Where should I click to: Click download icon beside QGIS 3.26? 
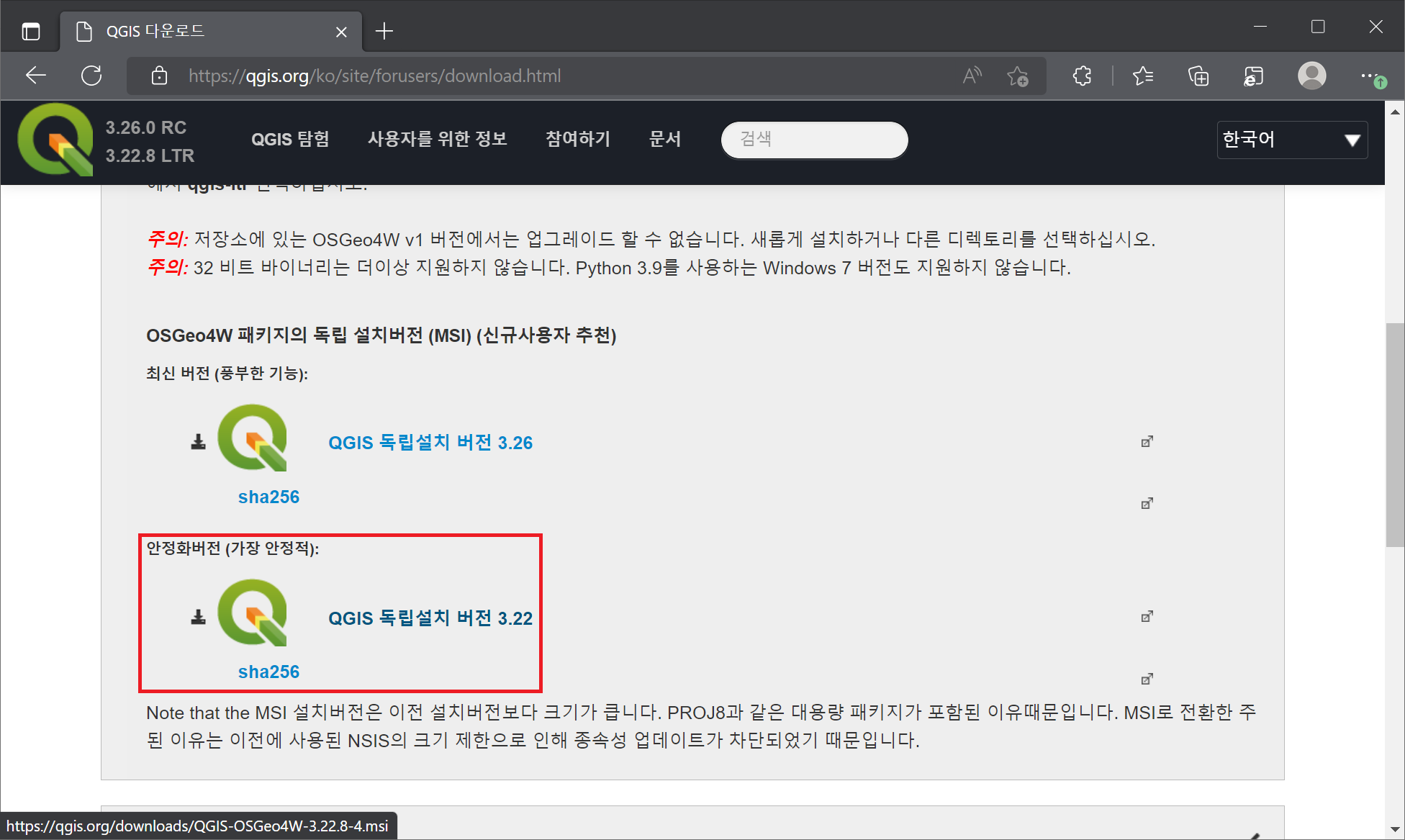click(198, 442)
